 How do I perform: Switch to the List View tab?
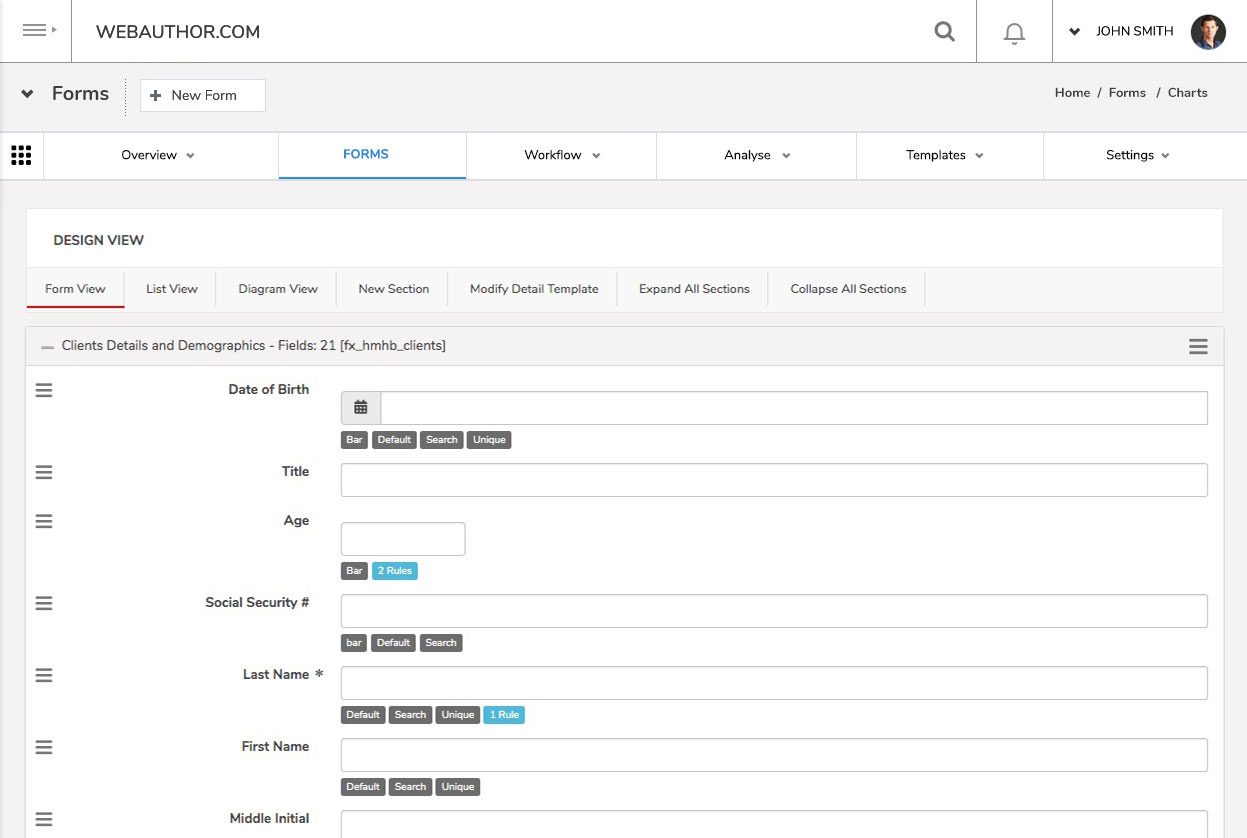tap(172, 289)
